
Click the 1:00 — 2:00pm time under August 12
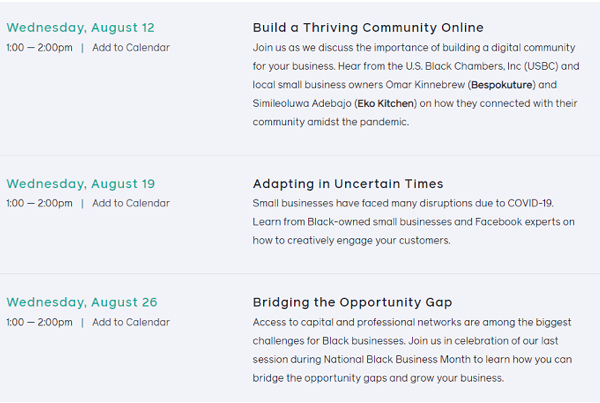click(39, 47)
